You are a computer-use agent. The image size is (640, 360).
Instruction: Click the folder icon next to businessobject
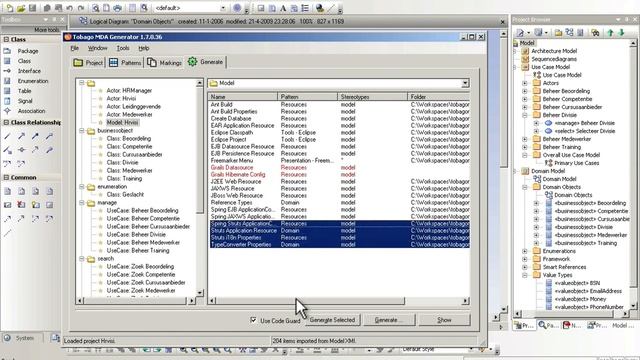click(91, 131)
